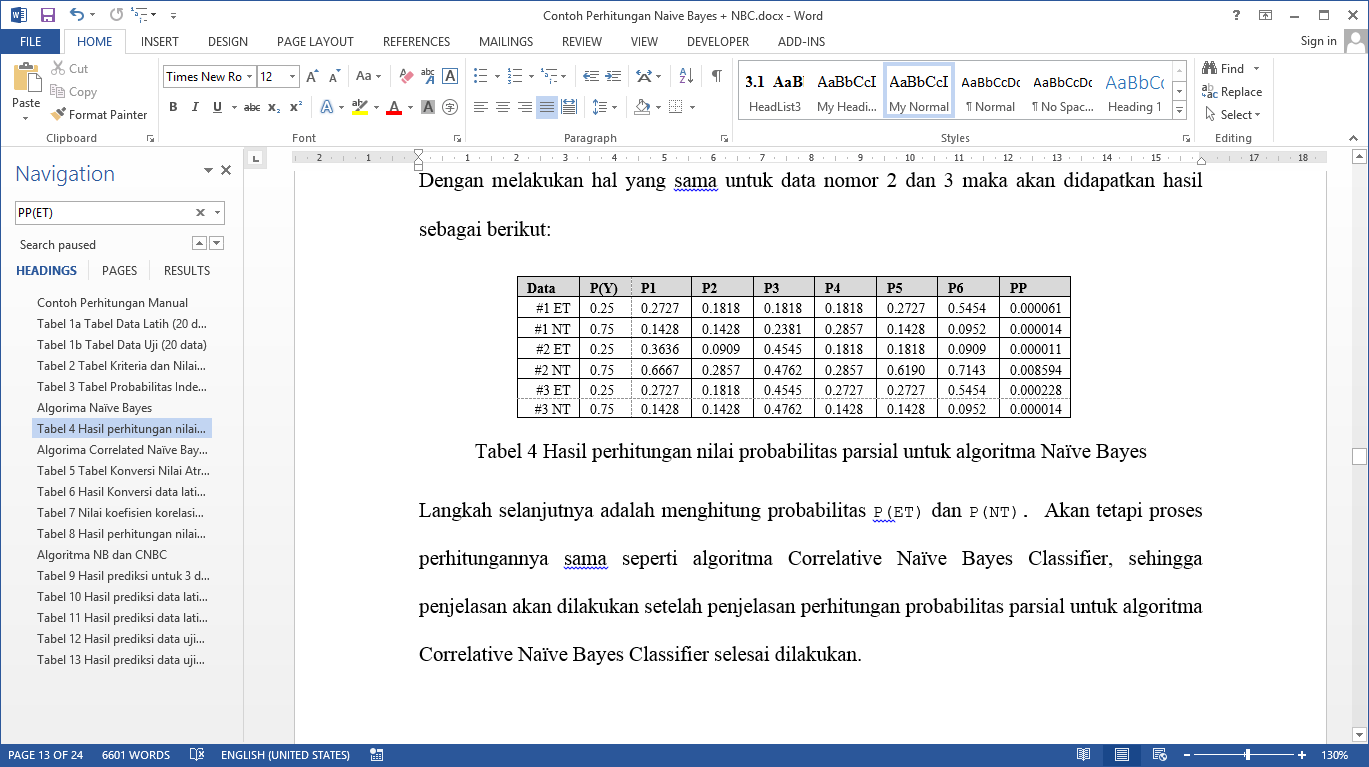Select the Bullets list icon
Screen dimensions: 1369x767
[480, 76]
